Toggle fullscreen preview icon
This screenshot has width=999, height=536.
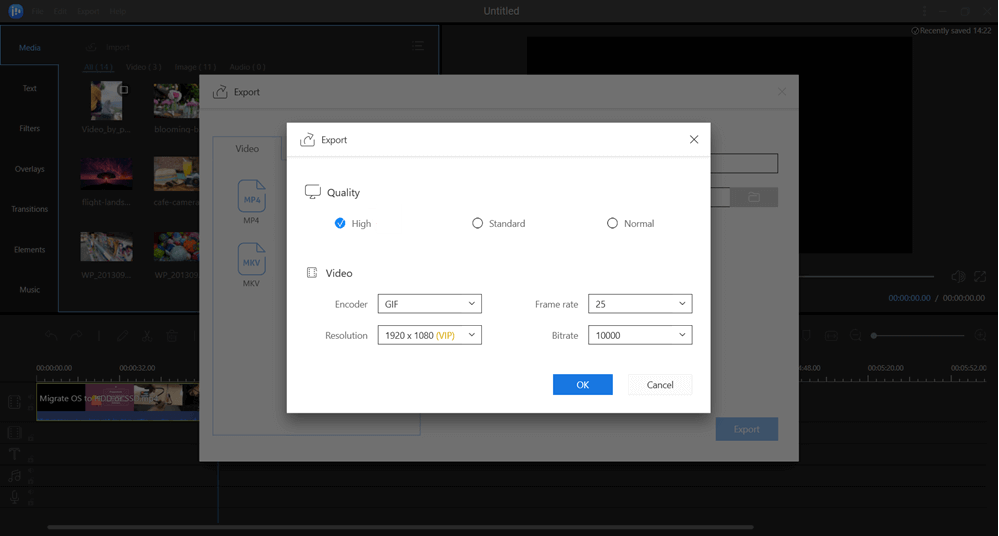point(980,276)
